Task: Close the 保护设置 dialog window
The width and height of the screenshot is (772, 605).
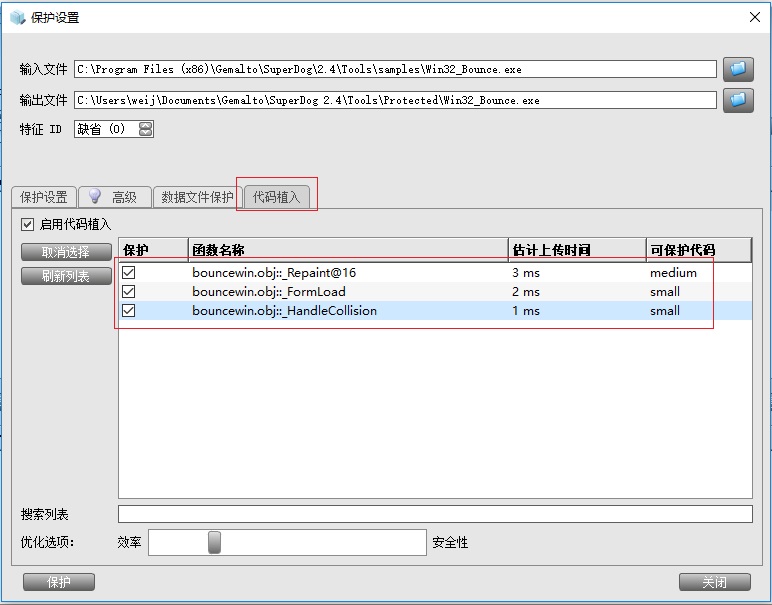Action: 754,17
